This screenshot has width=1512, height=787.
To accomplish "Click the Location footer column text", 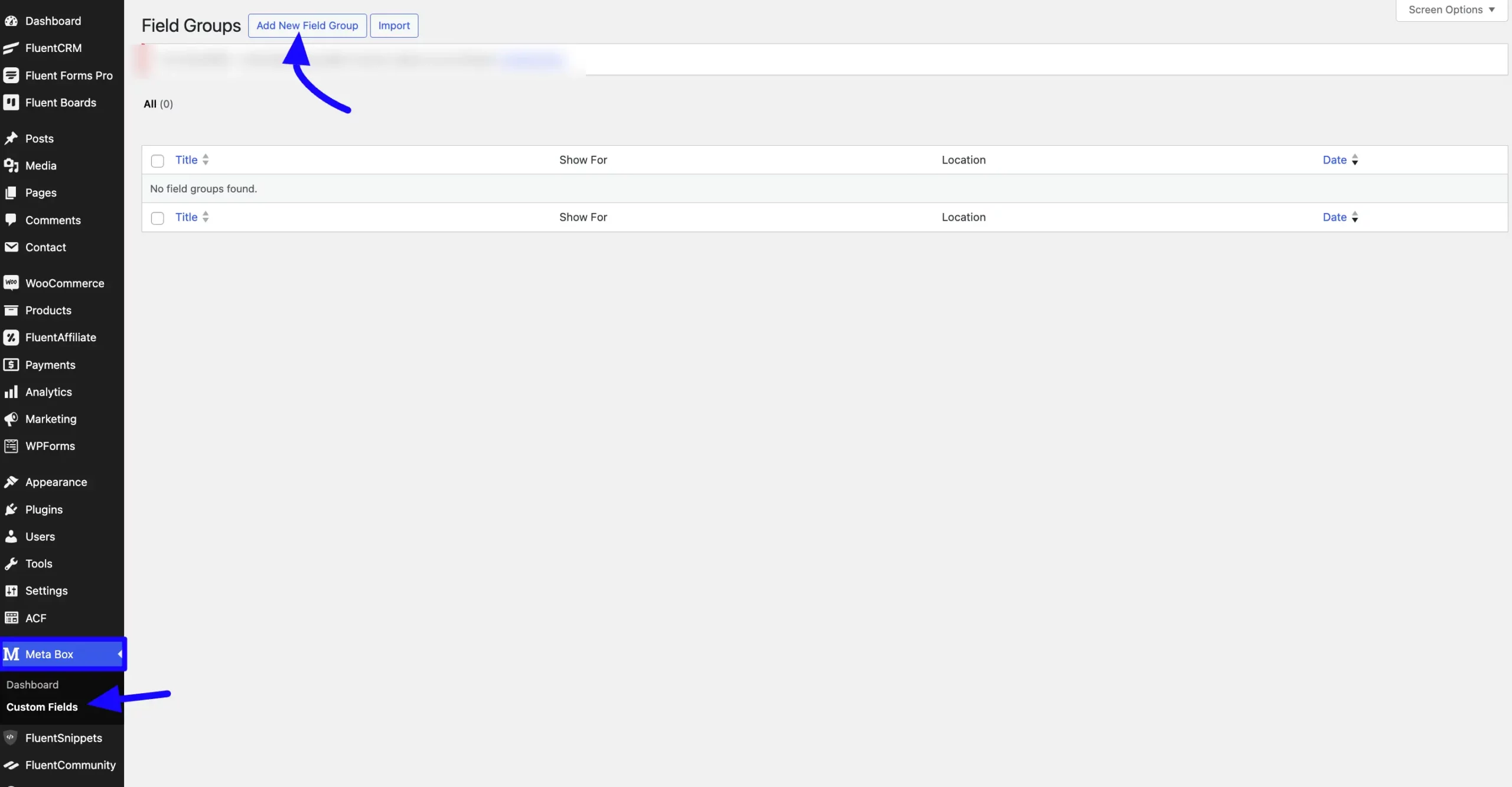I will (x=963, y=217).
